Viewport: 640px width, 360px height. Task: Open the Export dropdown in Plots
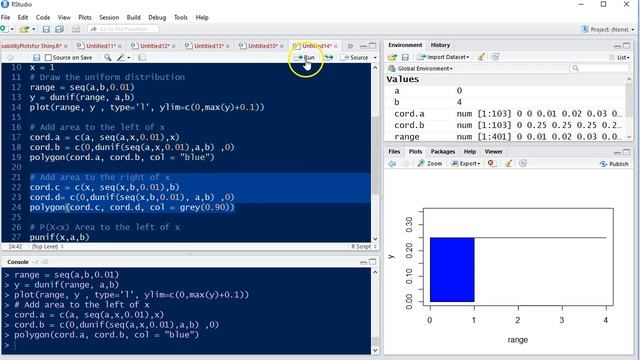pyautogui.click(x=466, y=164)
